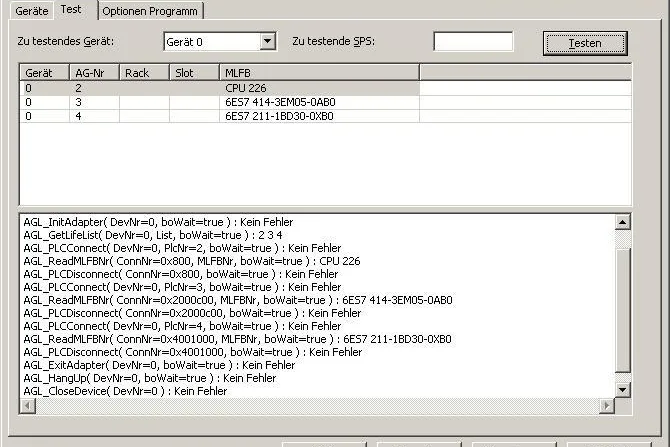670x447 pixels.
Task: Click the Testen button
Action: tap(585, 43)
